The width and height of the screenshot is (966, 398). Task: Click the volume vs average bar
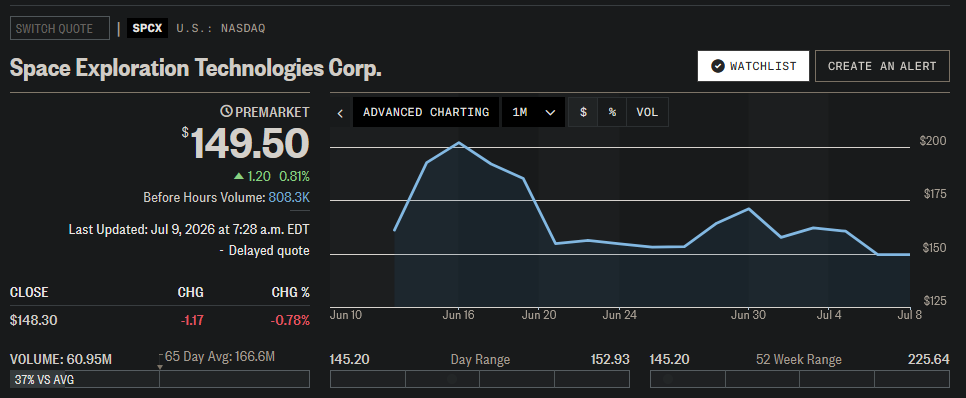point(160,380)
